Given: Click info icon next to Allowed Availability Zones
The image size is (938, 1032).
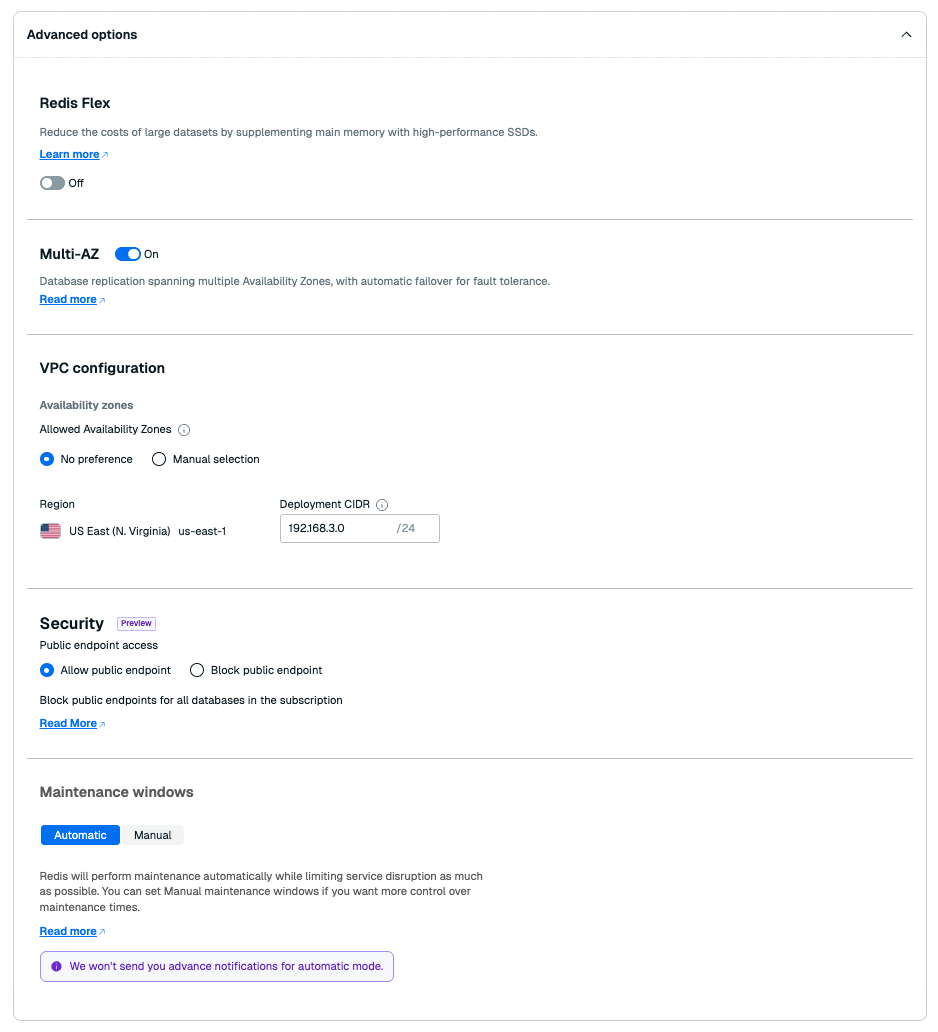Looking at the screenshot, I should (184, 430).
